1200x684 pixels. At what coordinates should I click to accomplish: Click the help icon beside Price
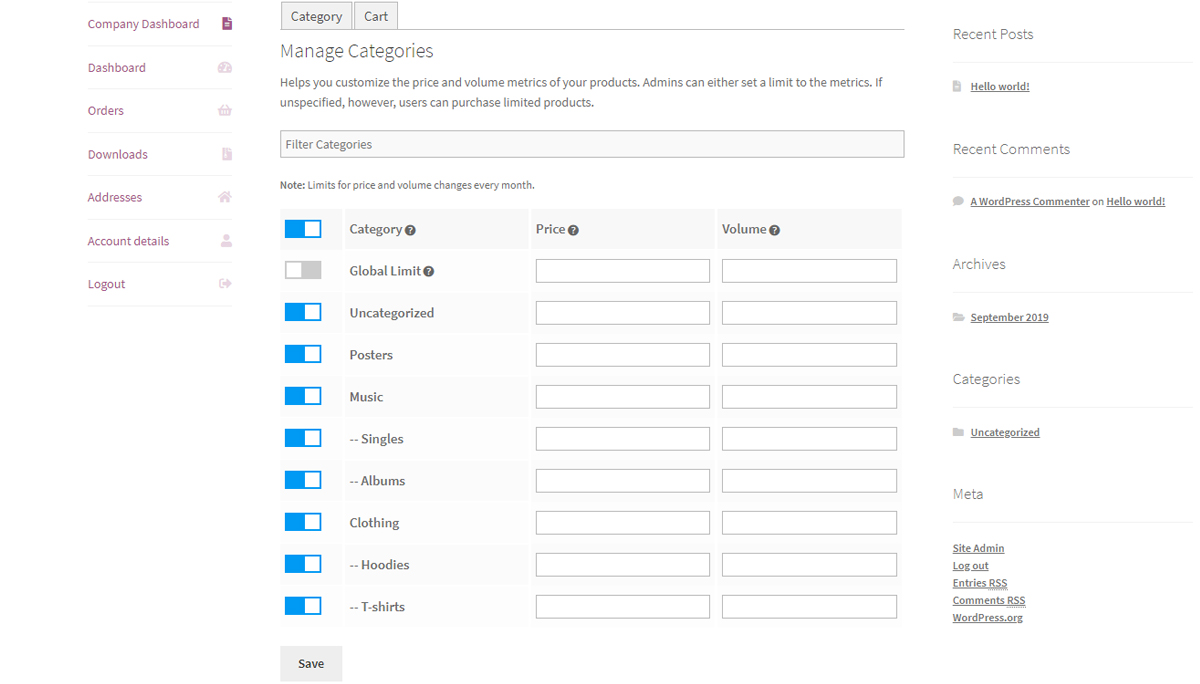[573, 230]
